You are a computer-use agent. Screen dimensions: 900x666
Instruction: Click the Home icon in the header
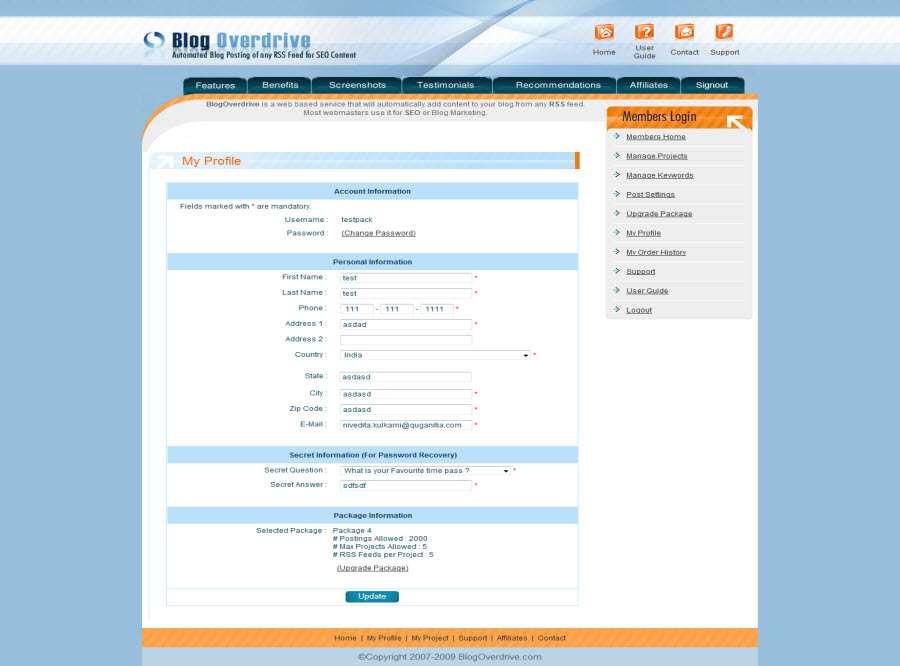coord(604,32)
